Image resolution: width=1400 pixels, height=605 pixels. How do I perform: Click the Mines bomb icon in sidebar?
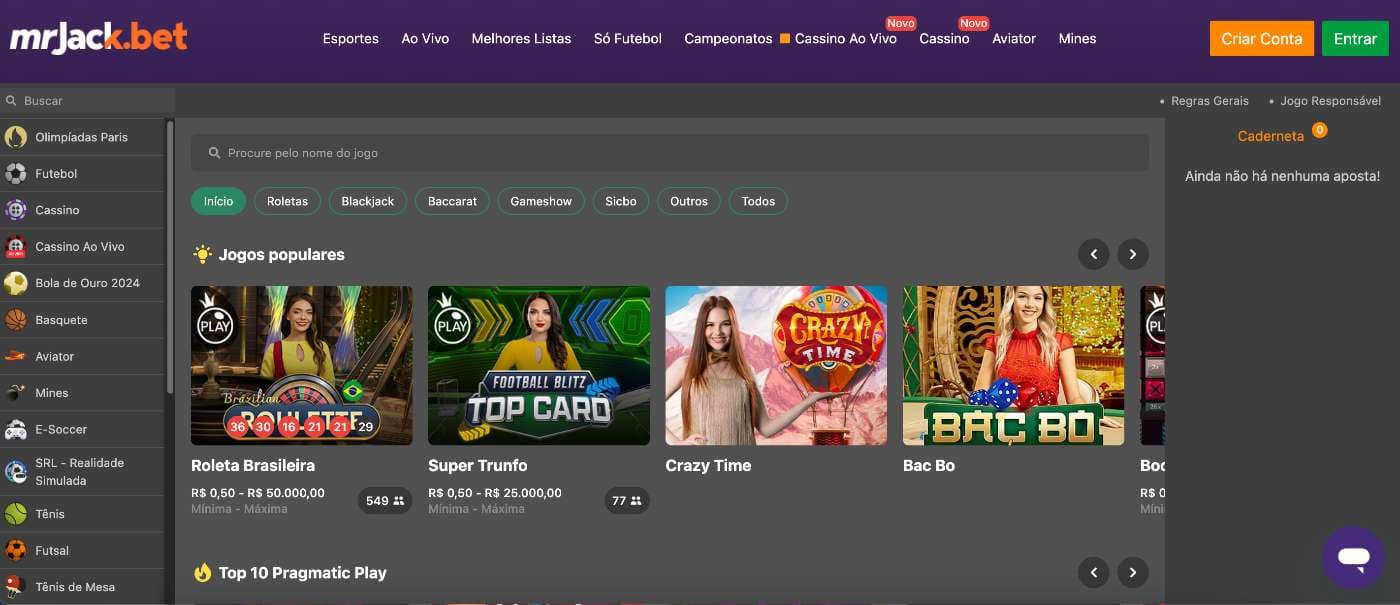click(16, 393)
